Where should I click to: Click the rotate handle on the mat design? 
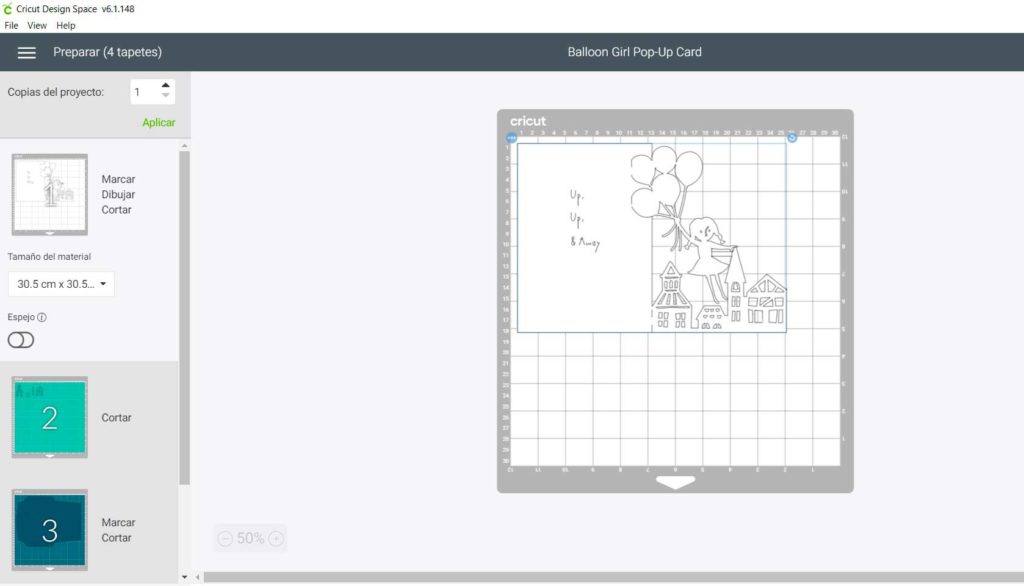tap(792, 138)
